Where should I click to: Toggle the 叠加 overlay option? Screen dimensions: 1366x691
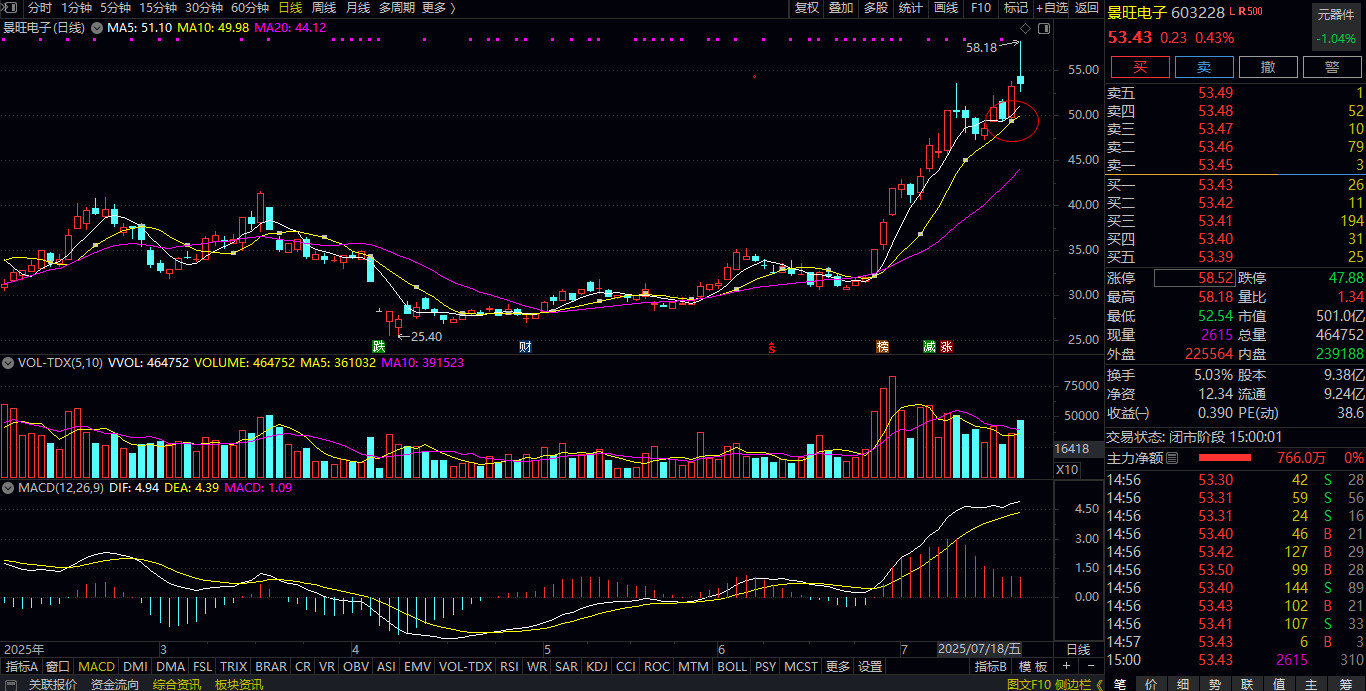[841, 8]
